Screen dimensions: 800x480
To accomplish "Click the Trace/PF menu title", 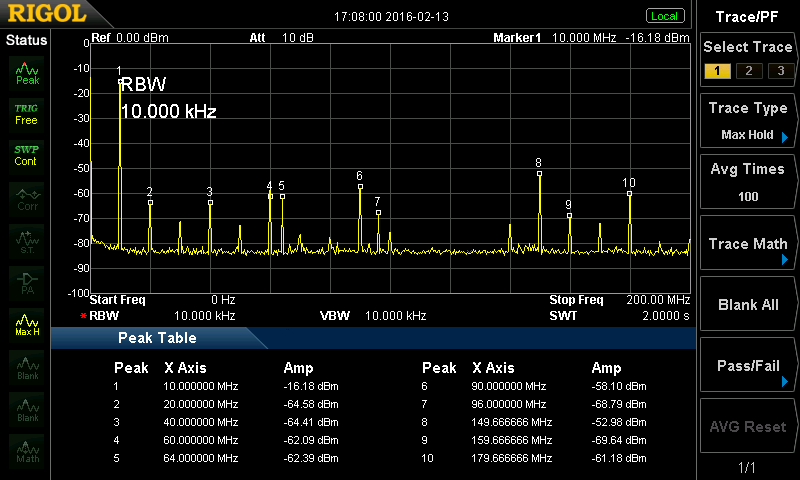I will tap(748, 16).
